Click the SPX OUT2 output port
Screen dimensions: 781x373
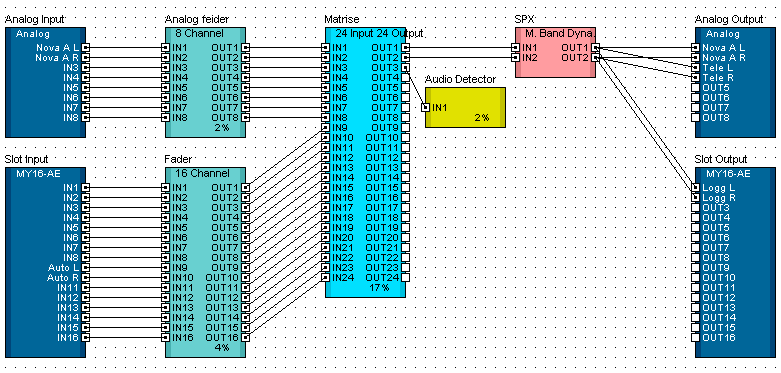pyautogui.click(x=596, y=58)
